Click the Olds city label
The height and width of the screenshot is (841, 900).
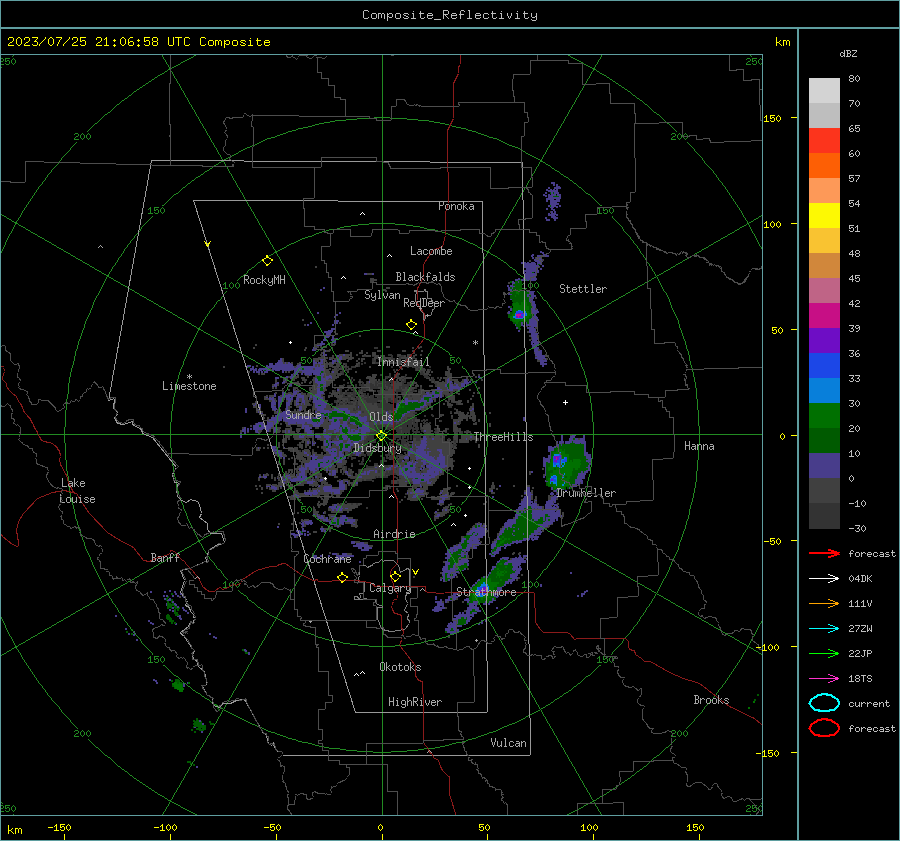click(x=381, y=417)
